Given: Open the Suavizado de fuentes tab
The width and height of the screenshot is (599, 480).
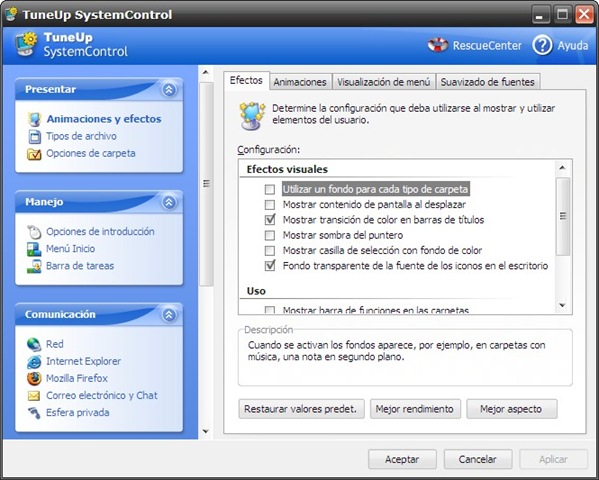Looking at the screenshot, I should click(x=487, y=82).
